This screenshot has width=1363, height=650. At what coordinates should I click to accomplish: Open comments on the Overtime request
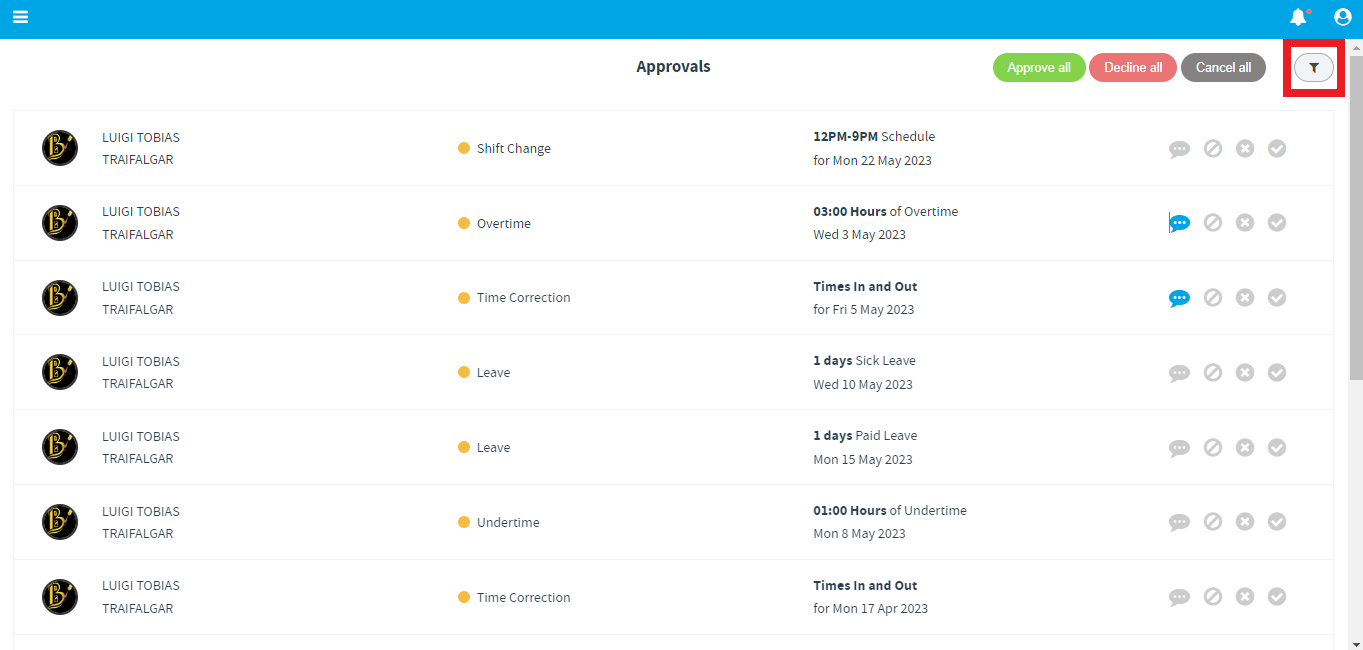(1180, 223)
